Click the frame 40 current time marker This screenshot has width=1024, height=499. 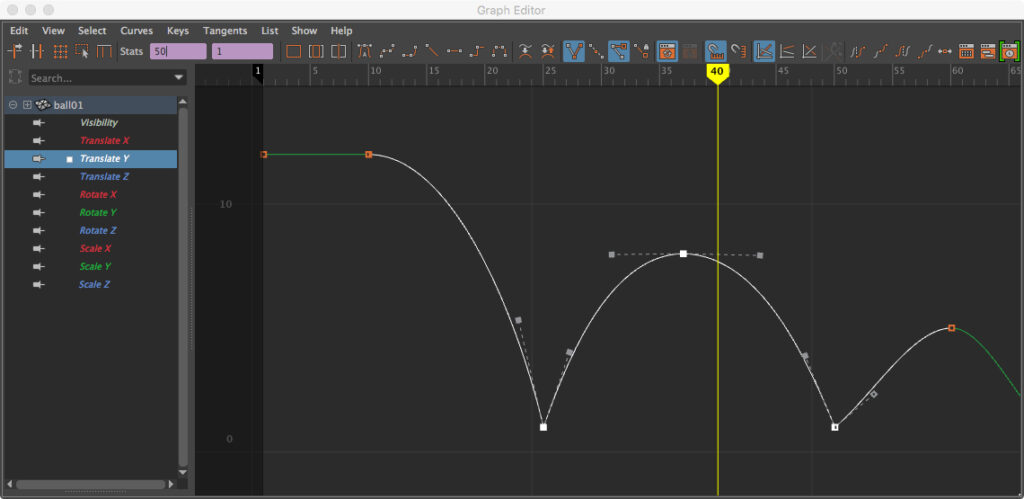tap(716, 72)
